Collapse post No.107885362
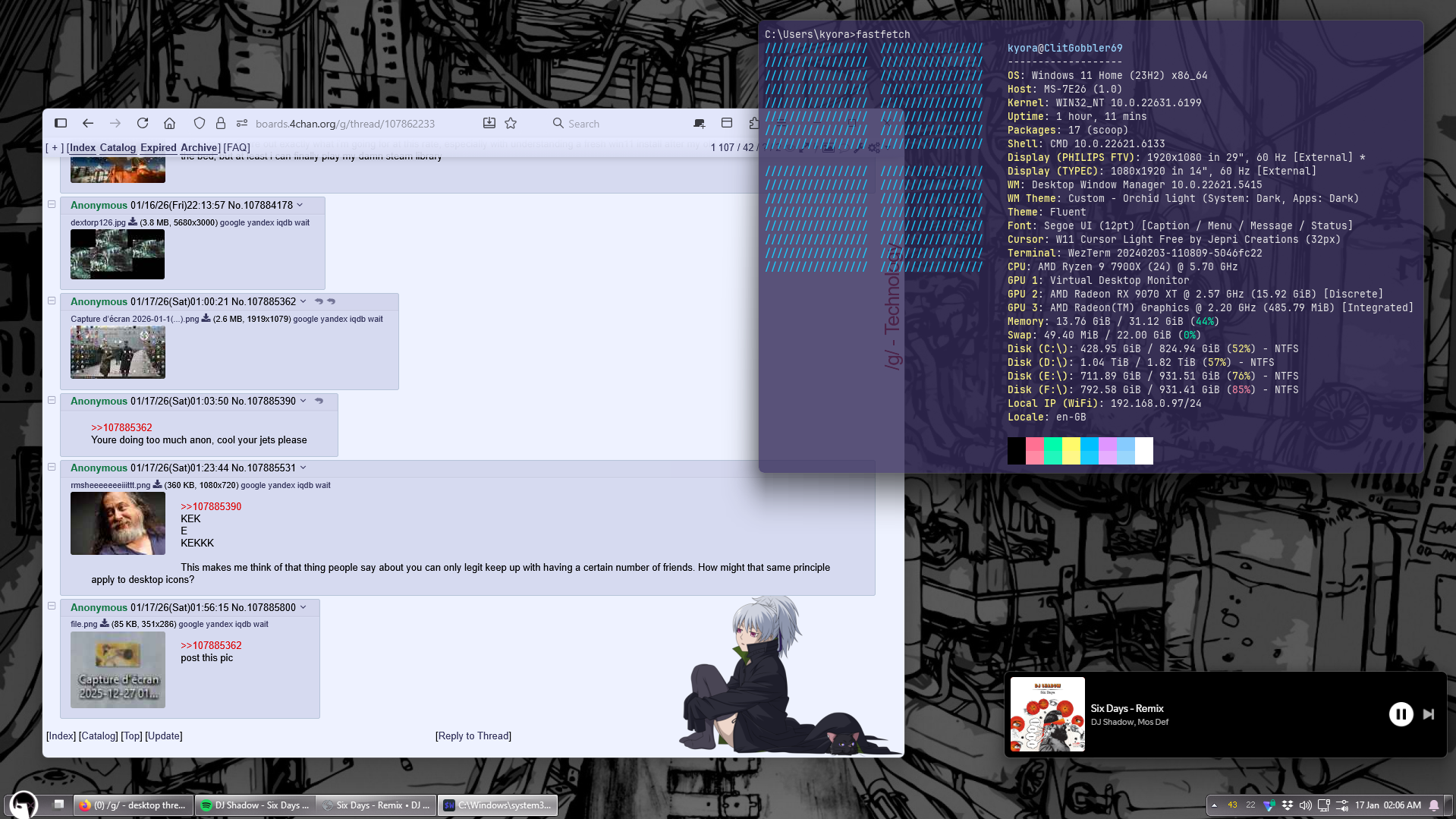 [x=52, y=301]
